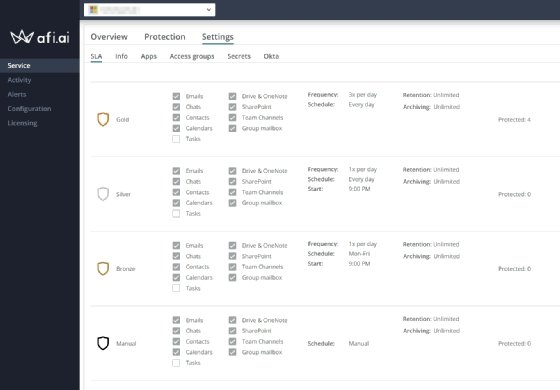Image resolution: width=560 pixels, height=390 pixels.
Task: Click 'Mon-Fri' schedule value in Bronze
Action: coord(359,254)
